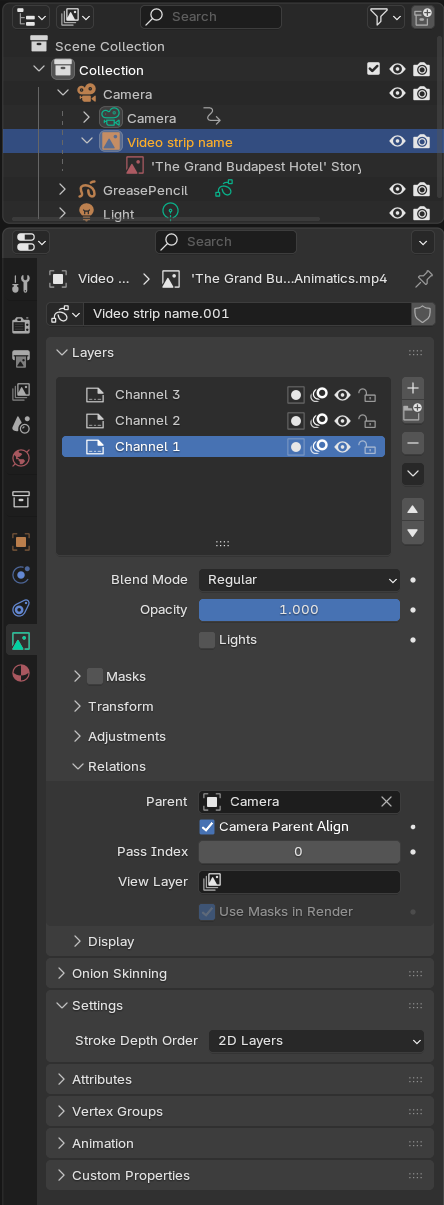The width and height of the screenshot is (444, 1205).
Task: Click the outliner search field
Action: pos(210,17)
